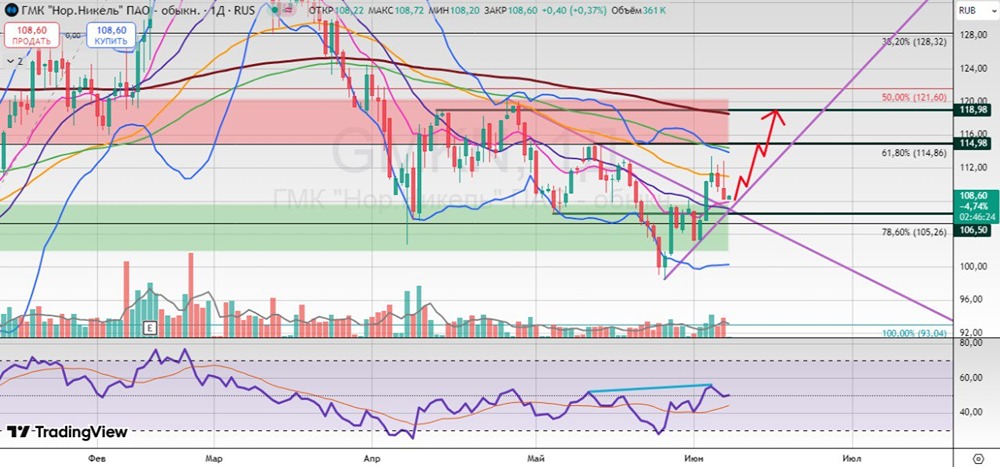Screen dimensions: 1000x467
Task: Click the Май label on time axis
Action: coord(535,458)
